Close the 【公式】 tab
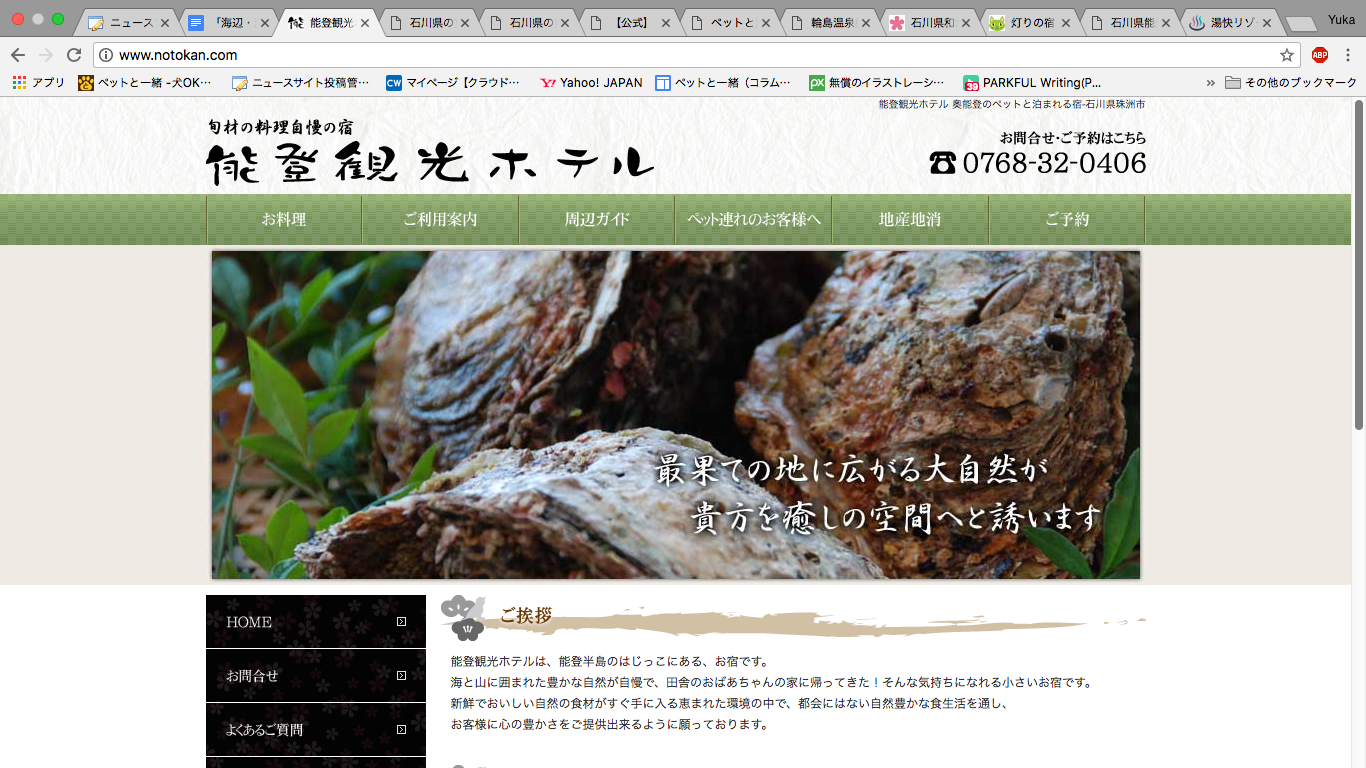1366x768 pixels. coord(665,22)
